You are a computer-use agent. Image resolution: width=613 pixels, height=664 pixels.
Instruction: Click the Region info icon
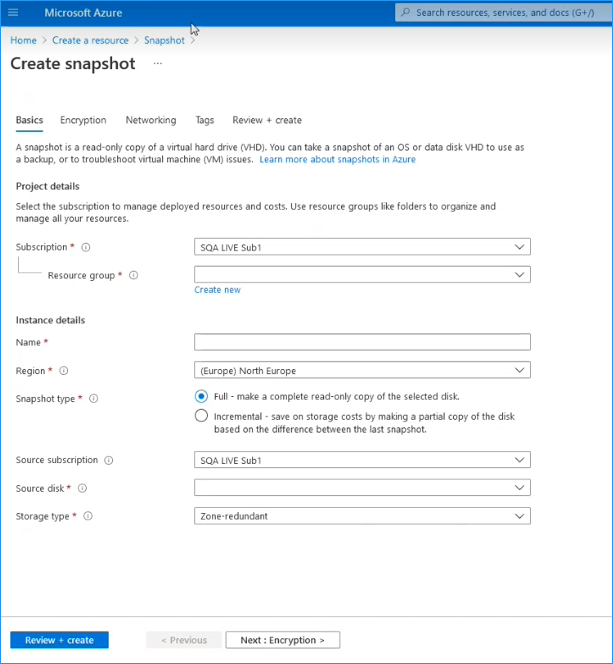(x=64, y=371)
